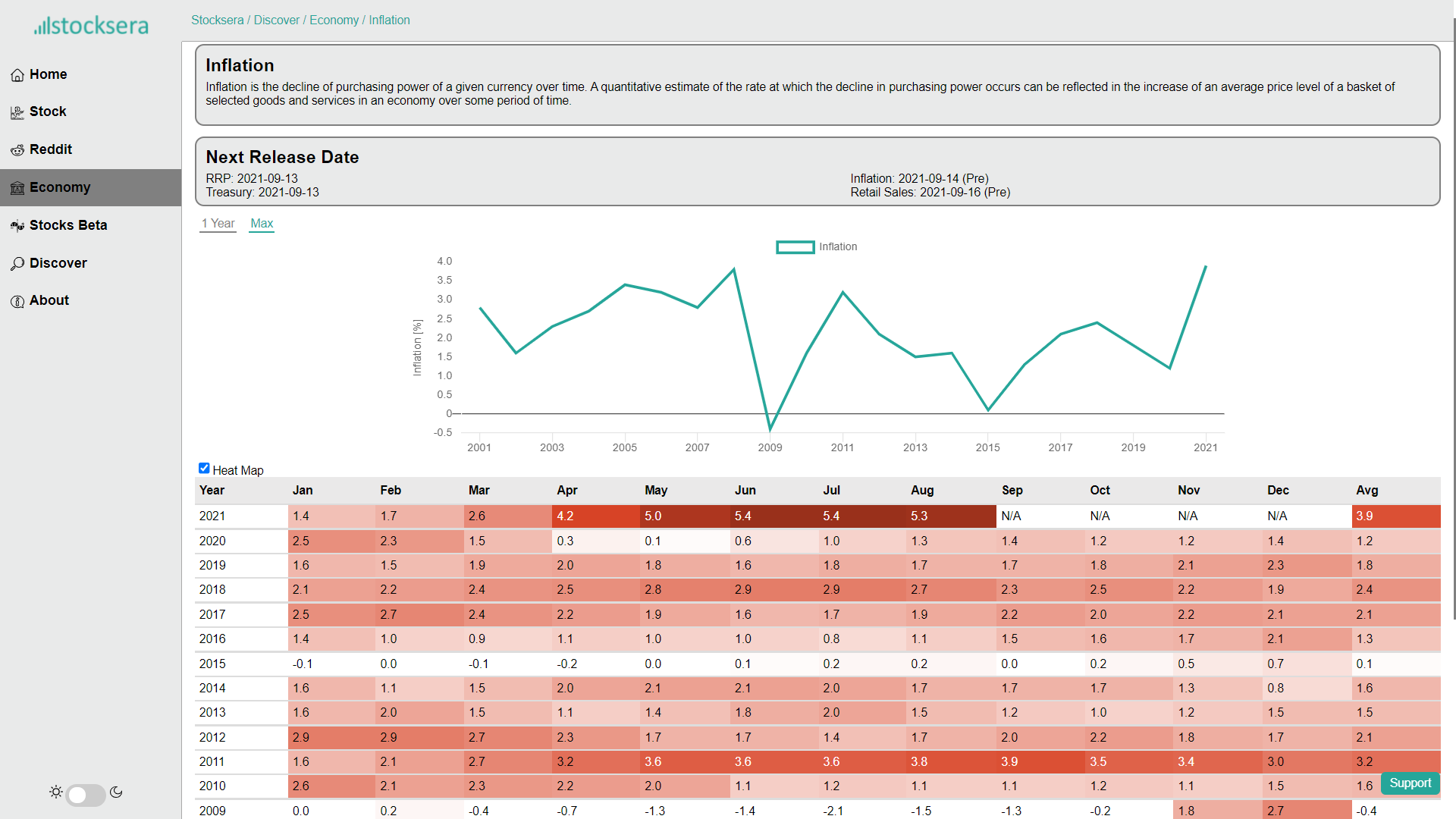Toggle the dark mode switch
This screenshot has width=1456, height=819.
(x=85, y=794)
